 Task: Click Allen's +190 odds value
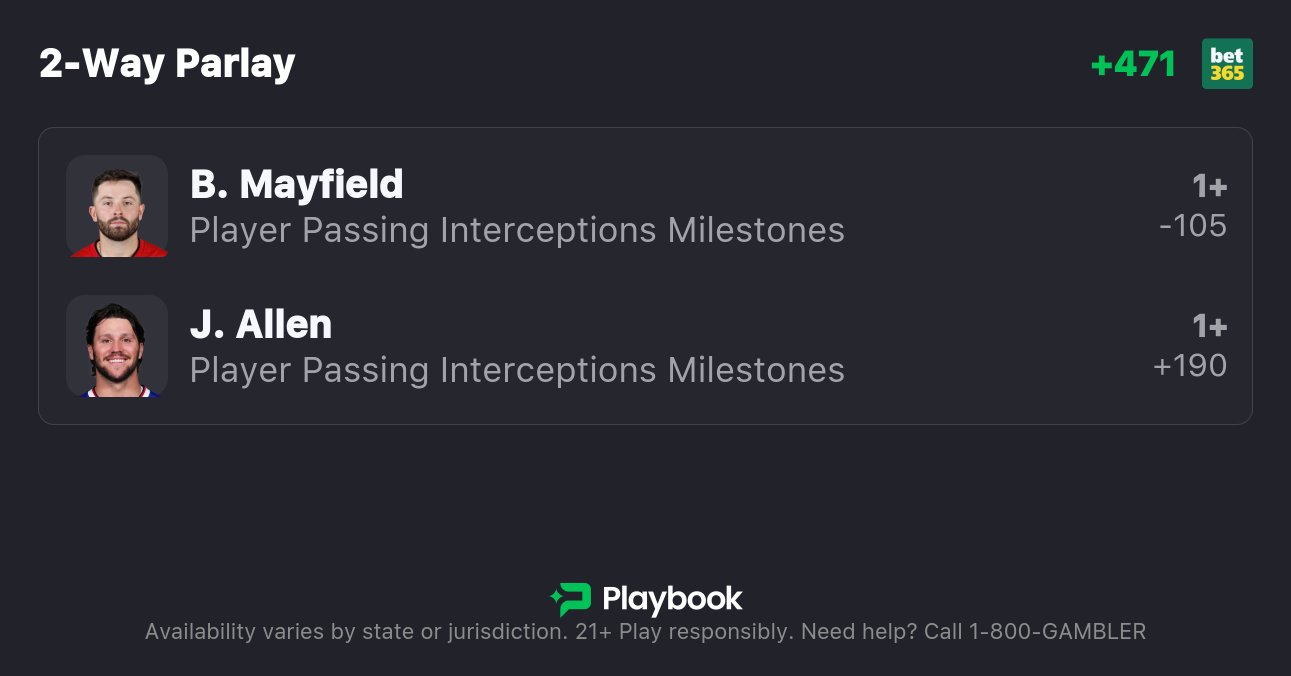tap(1190, 366)
